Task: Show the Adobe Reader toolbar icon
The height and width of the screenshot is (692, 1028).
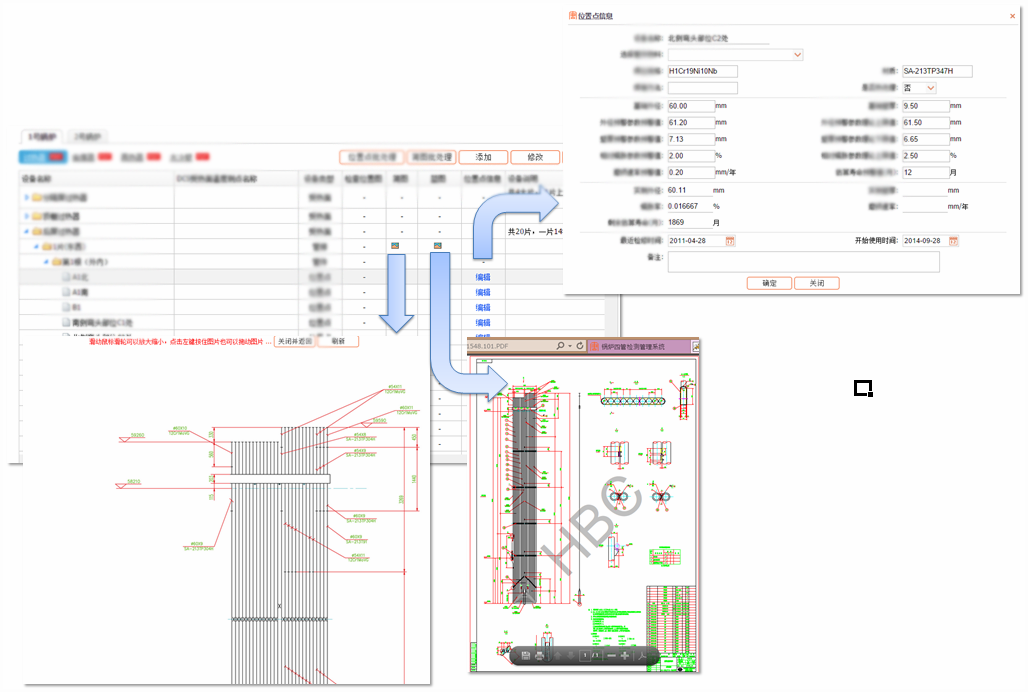Action: tap(642, 655)
